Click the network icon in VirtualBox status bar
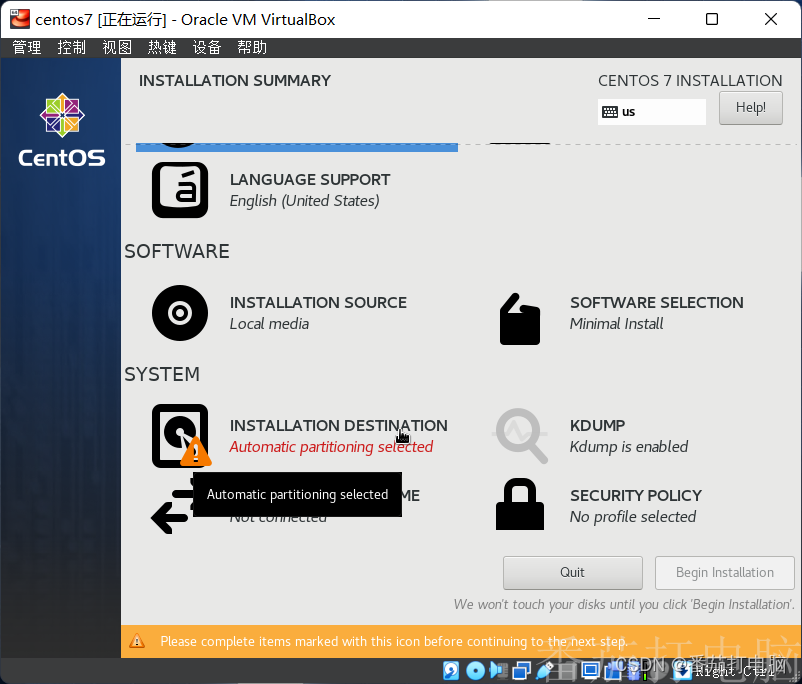802x684 pixels. pos(522,670)
